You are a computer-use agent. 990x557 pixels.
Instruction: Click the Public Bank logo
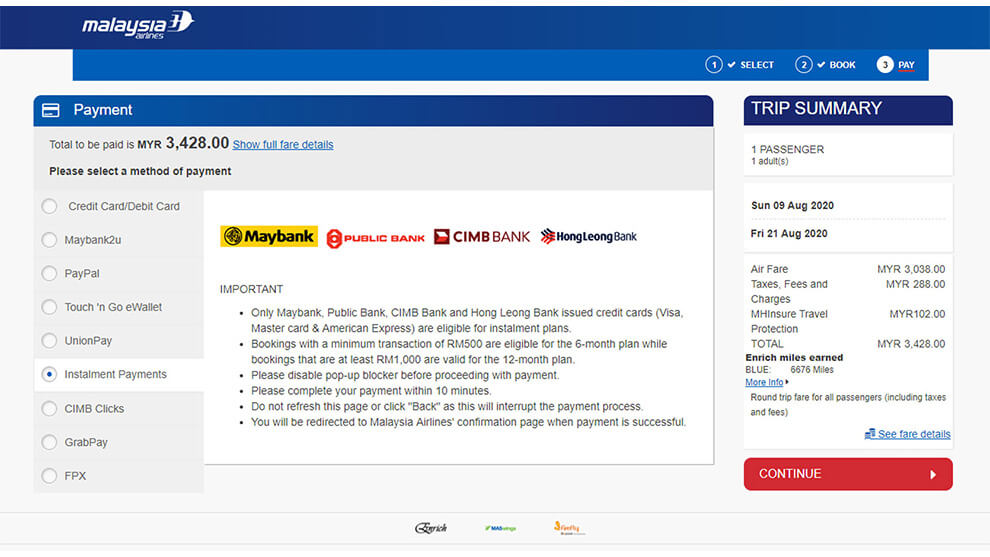(x=375, y=238)
